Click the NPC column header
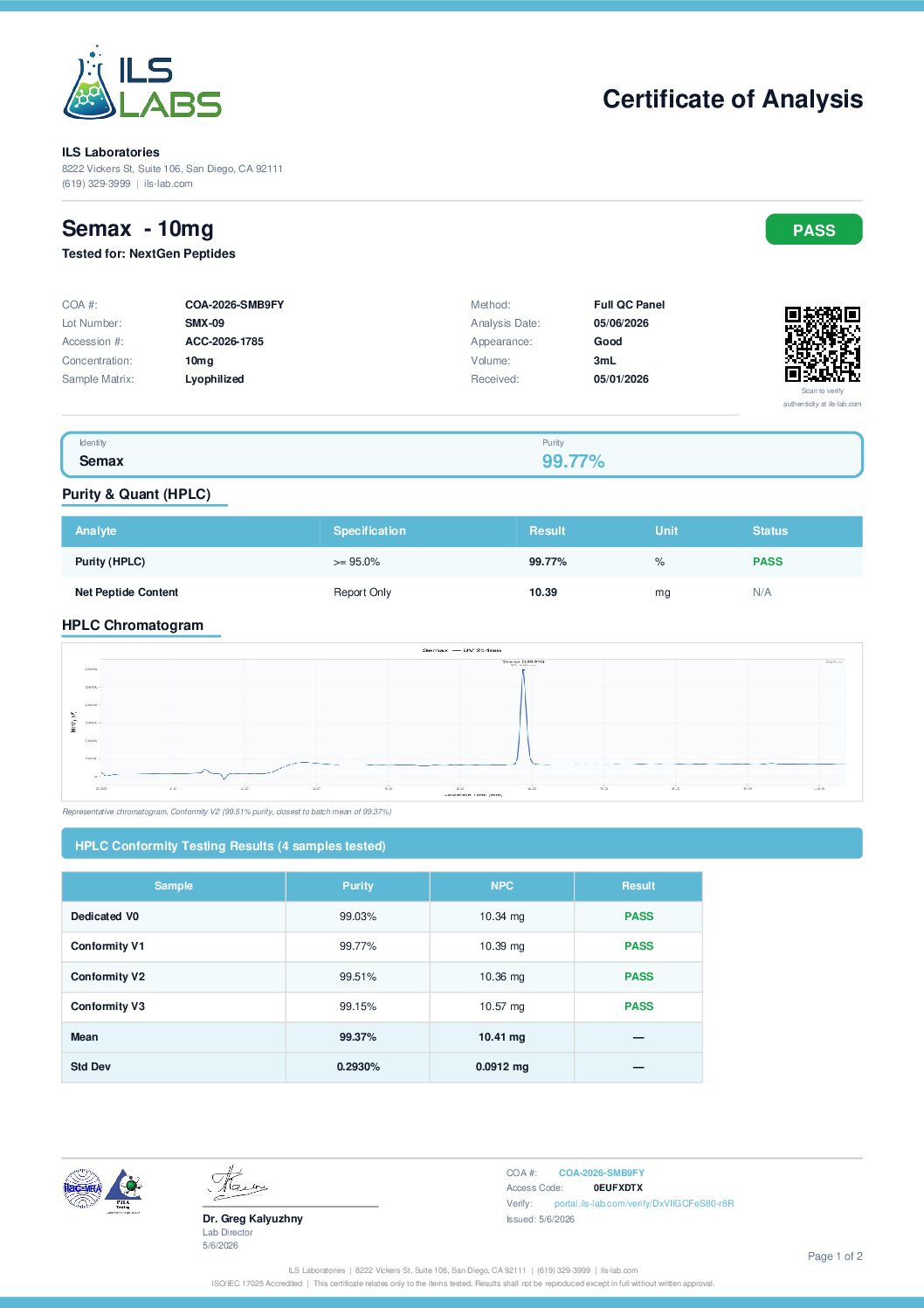Screen dimensions: 924x1308 [502, 886]
